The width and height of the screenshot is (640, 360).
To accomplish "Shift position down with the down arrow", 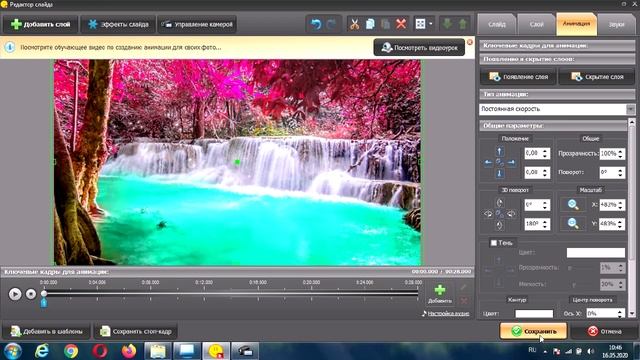I will click(500, 174).
